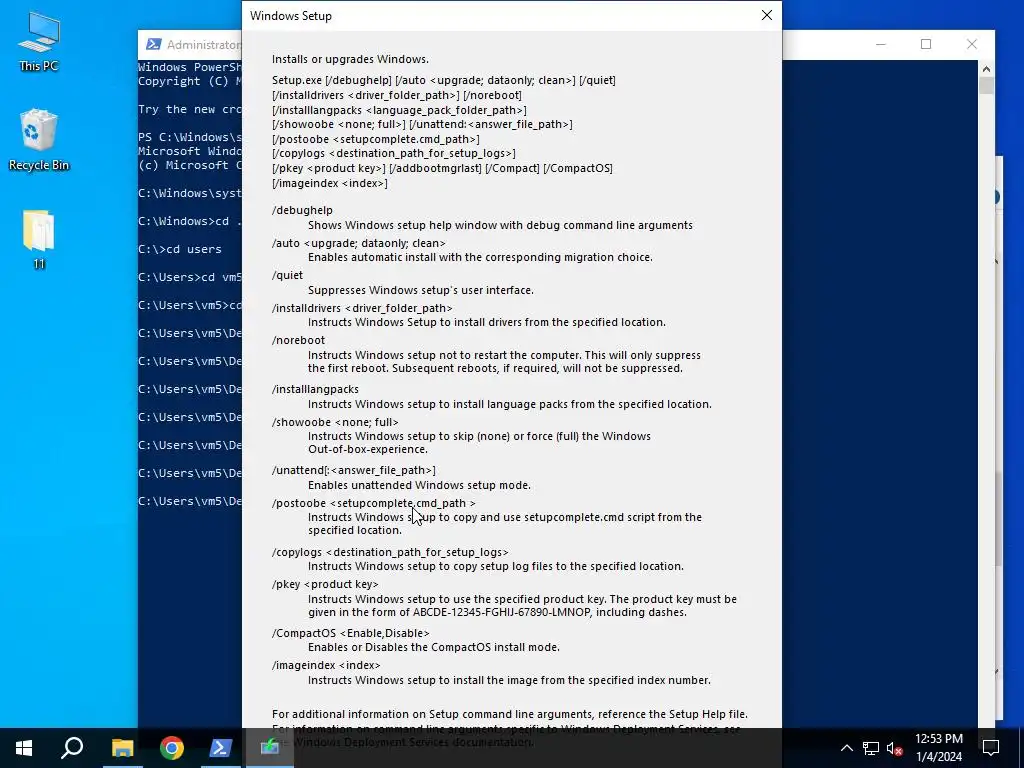Viewport: 1024px width, 768px height.
Task: Click the /installdrivers <driver_folder_path> heading
Action: [362, 308]
